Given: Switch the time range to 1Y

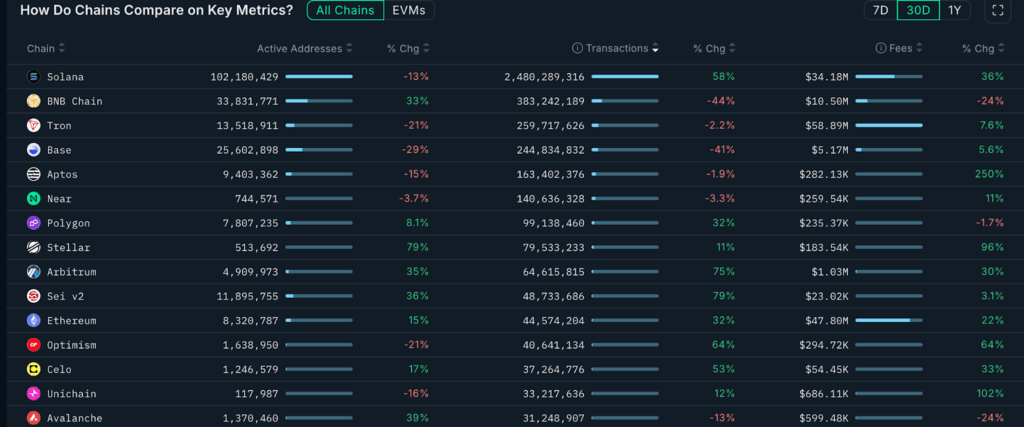Looking at the screenshot, I should tap(955, 10).
